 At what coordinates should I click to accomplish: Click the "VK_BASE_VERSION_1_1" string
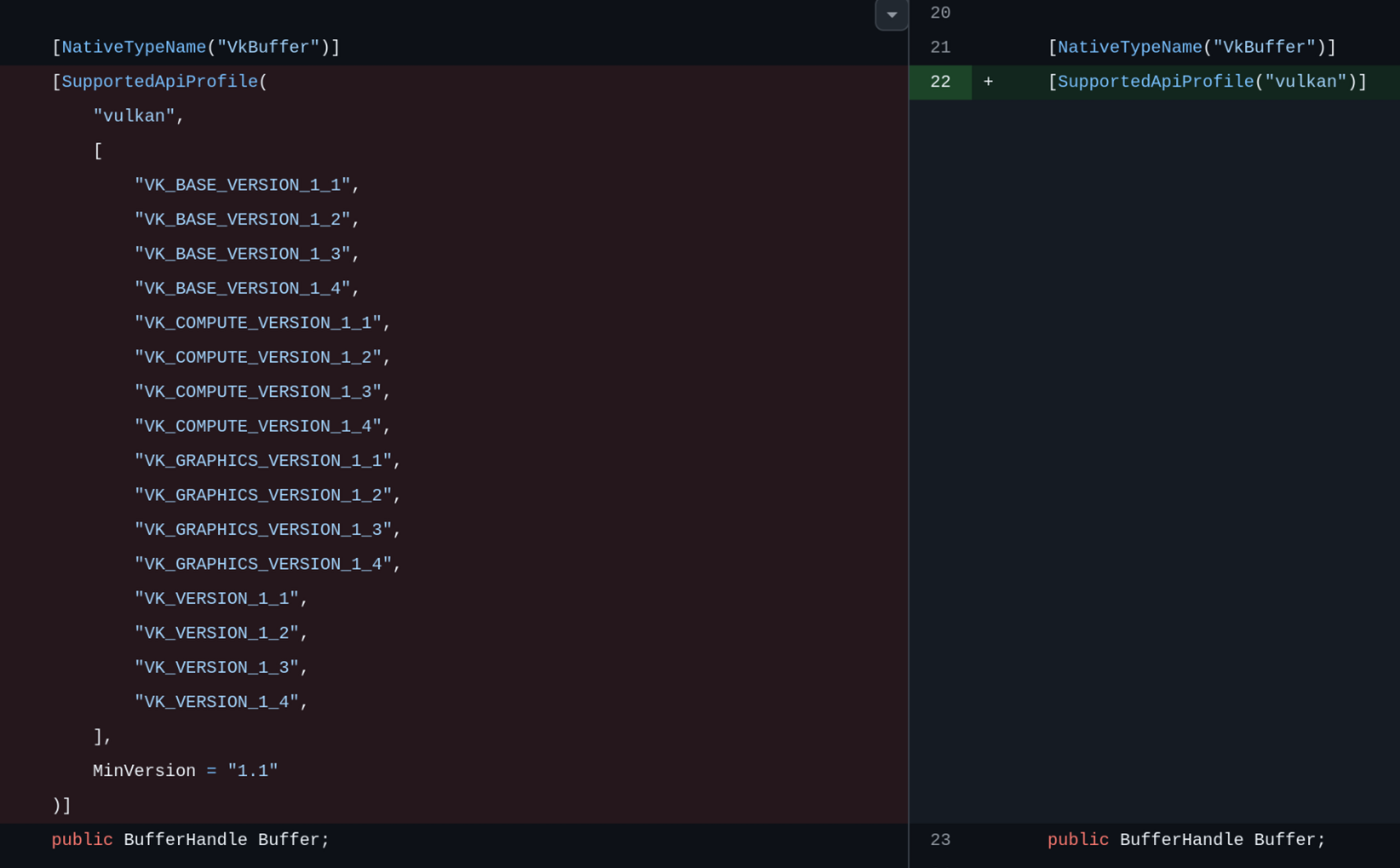(x=243, y=185)
